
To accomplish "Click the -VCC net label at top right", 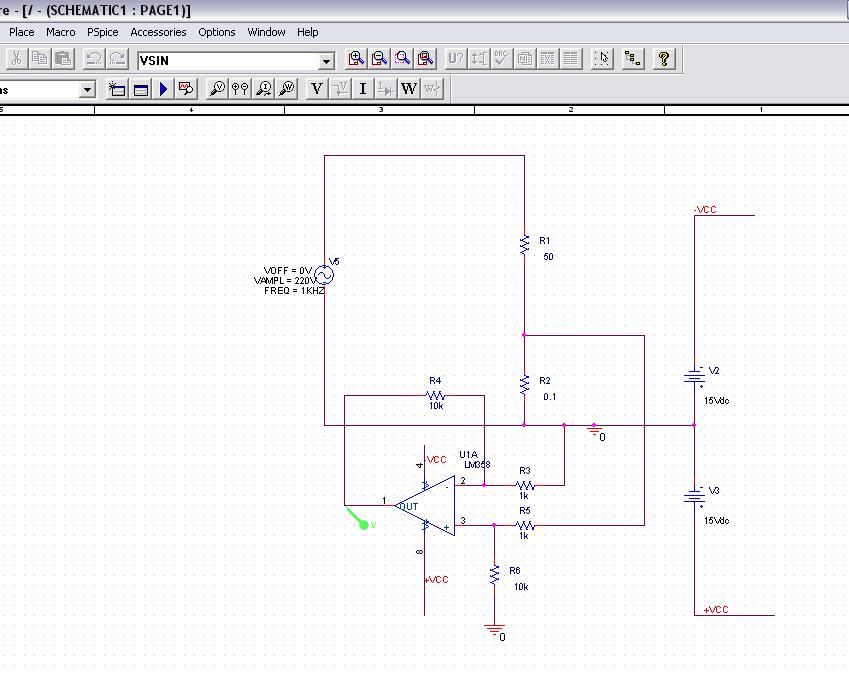I will pyautogui.click(x=705, y=209).
